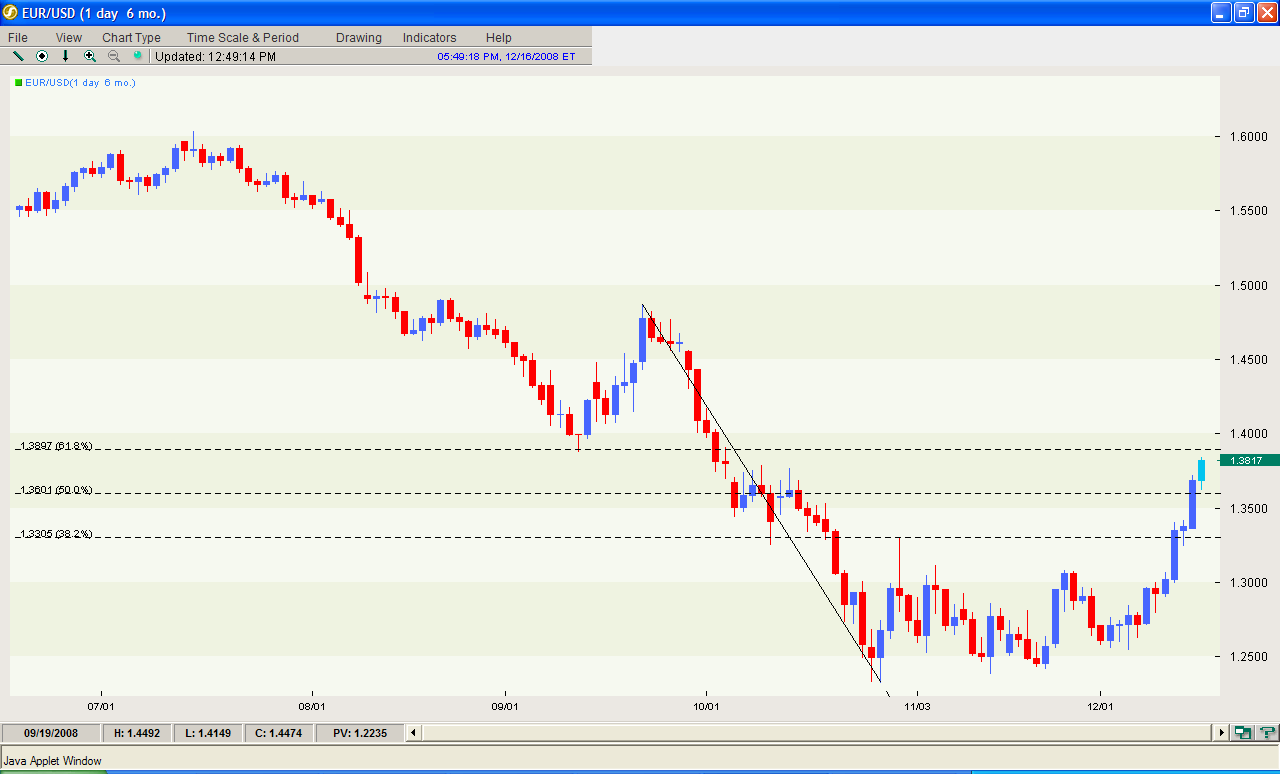
Task: Click the 1.3601 (50.0%) Fibonacci label
Action: [56, 490]
